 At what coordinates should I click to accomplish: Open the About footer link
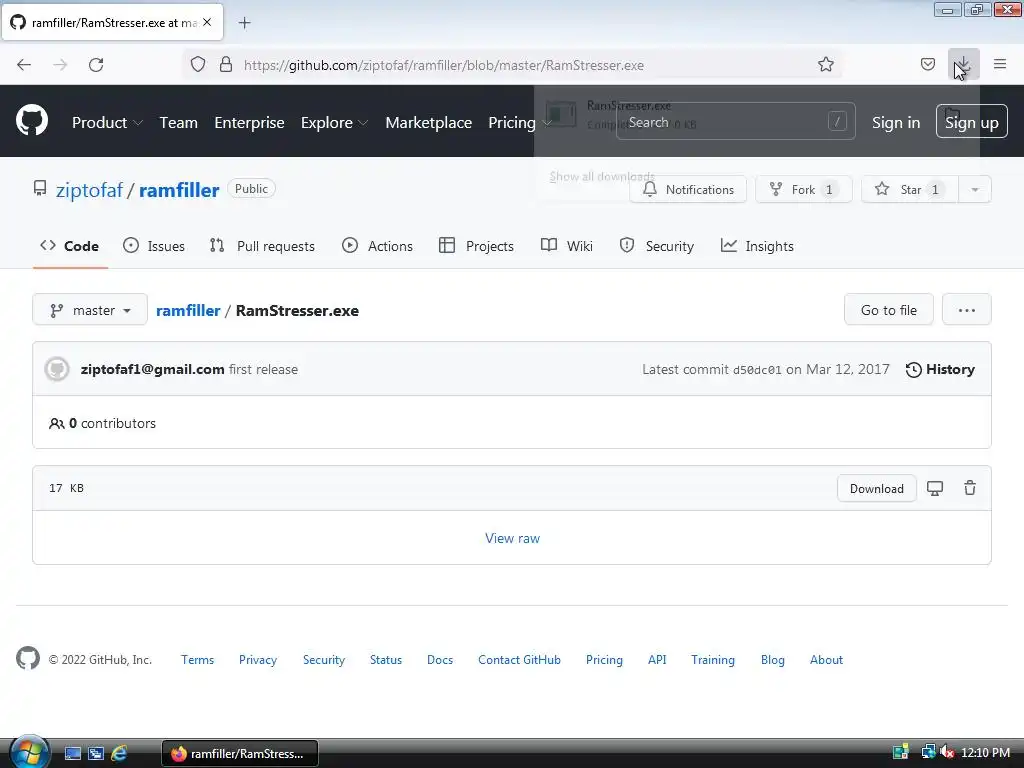[x=826, y=660]
